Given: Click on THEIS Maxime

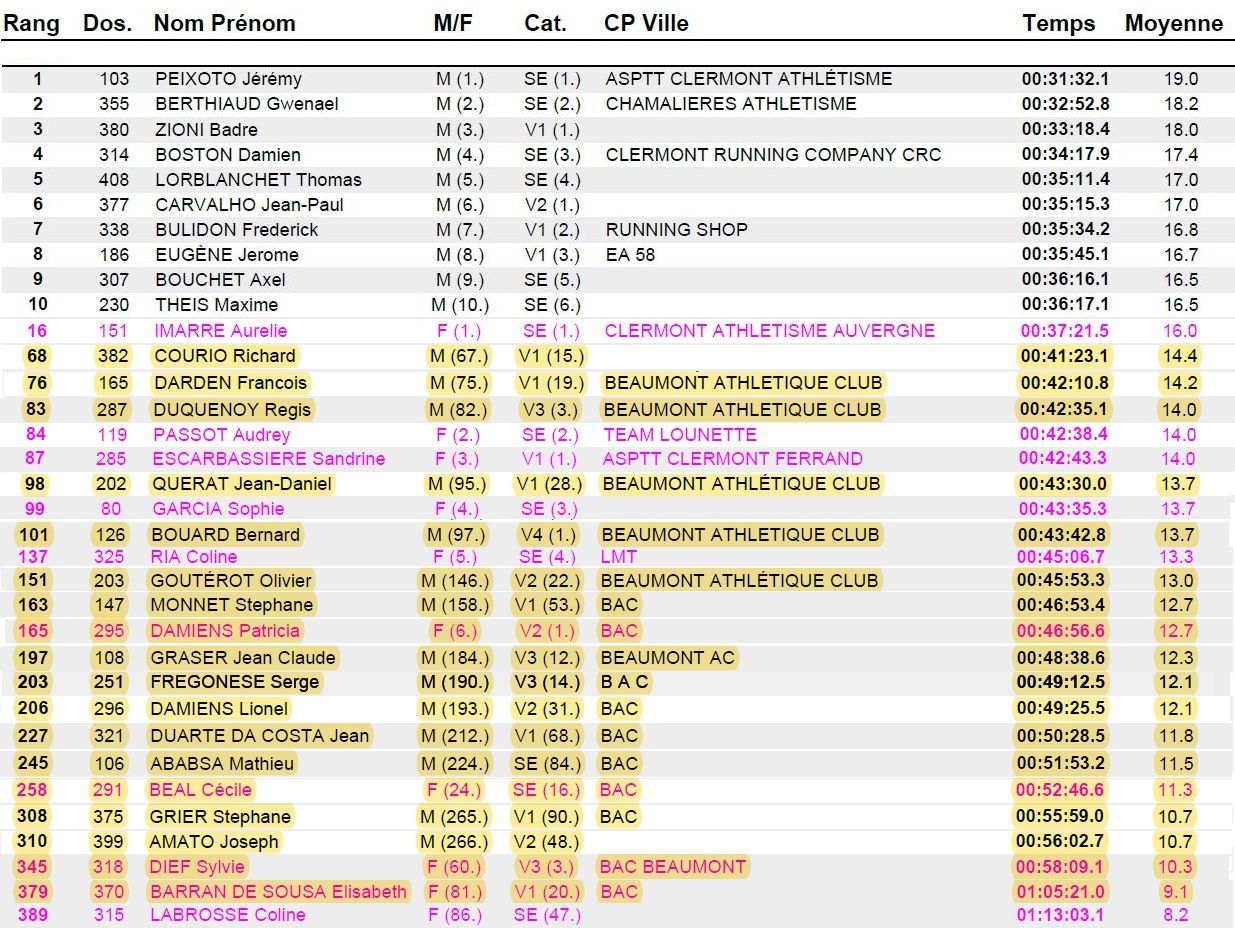Looking at the screenshot, I should (217, 305).
